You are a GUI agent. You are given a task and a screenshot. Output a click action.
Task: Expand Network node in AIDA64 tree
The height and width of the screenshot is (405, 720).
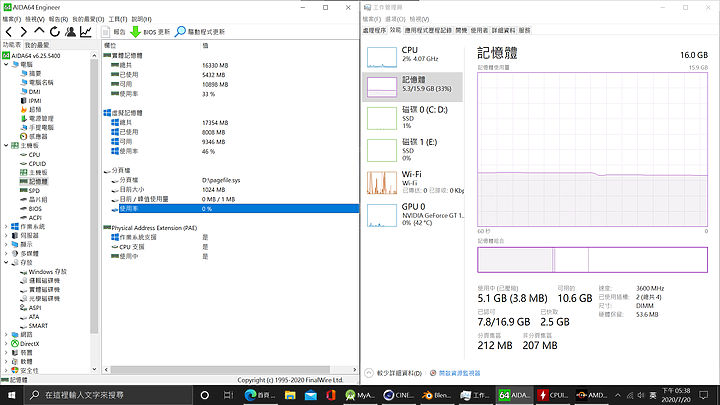pyautogui.click(x=6, y=335)
